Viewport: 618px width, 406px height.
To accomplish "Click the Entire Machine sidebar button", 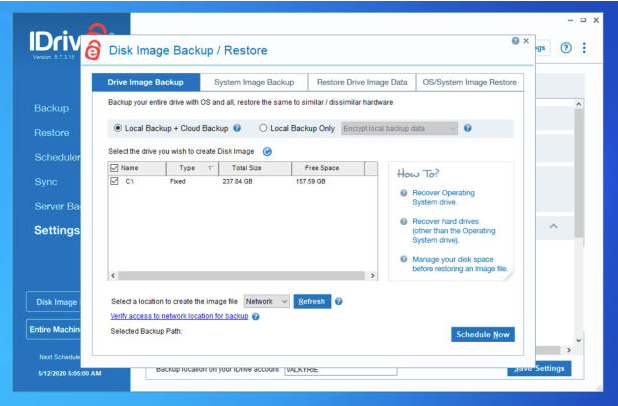I will pyautogui.click(x=54, y=329).
